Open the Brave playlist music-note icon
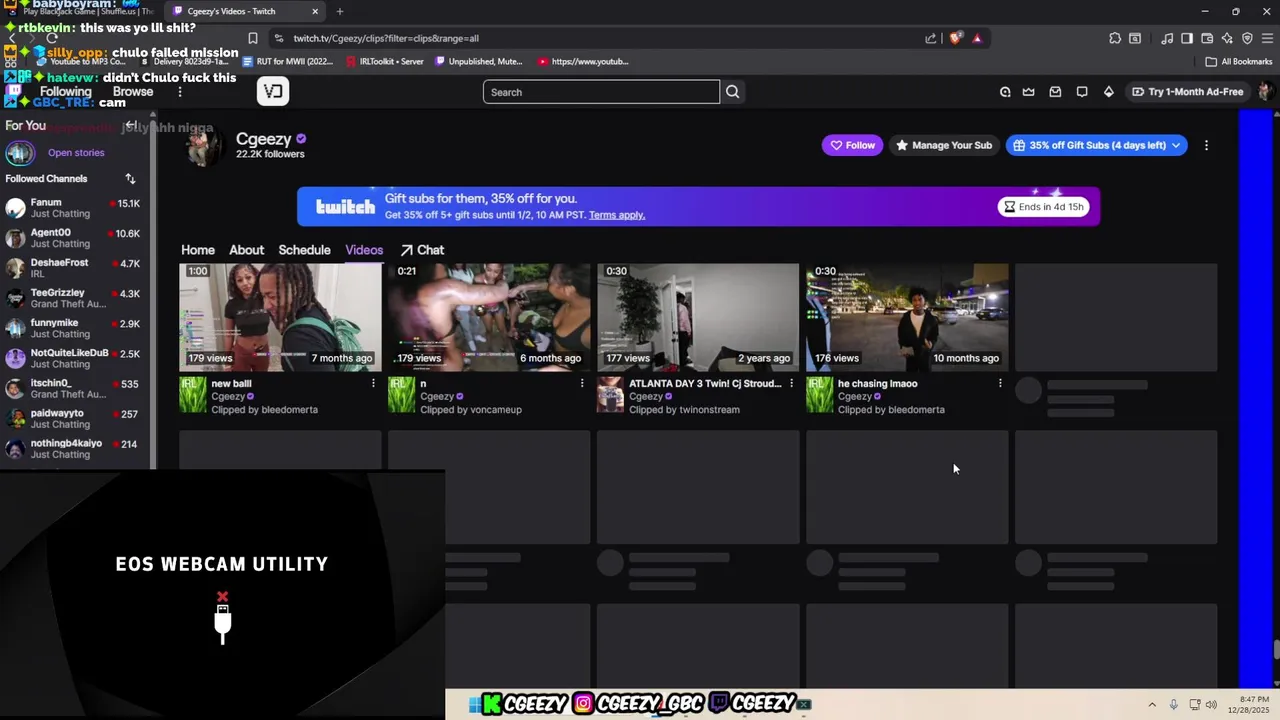The height and width of the screenshot is (720, 1280). point(1167,38)
